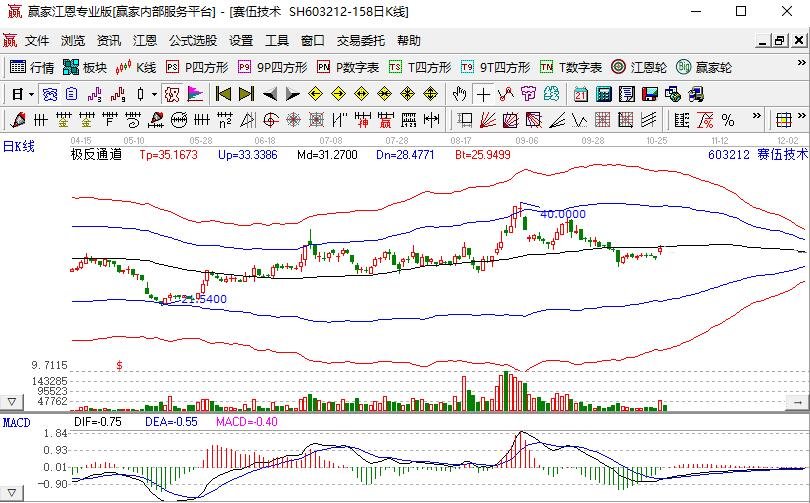Click the yellow-centered grid icon
Screen dimensions: 810x503
coord(784,120)
